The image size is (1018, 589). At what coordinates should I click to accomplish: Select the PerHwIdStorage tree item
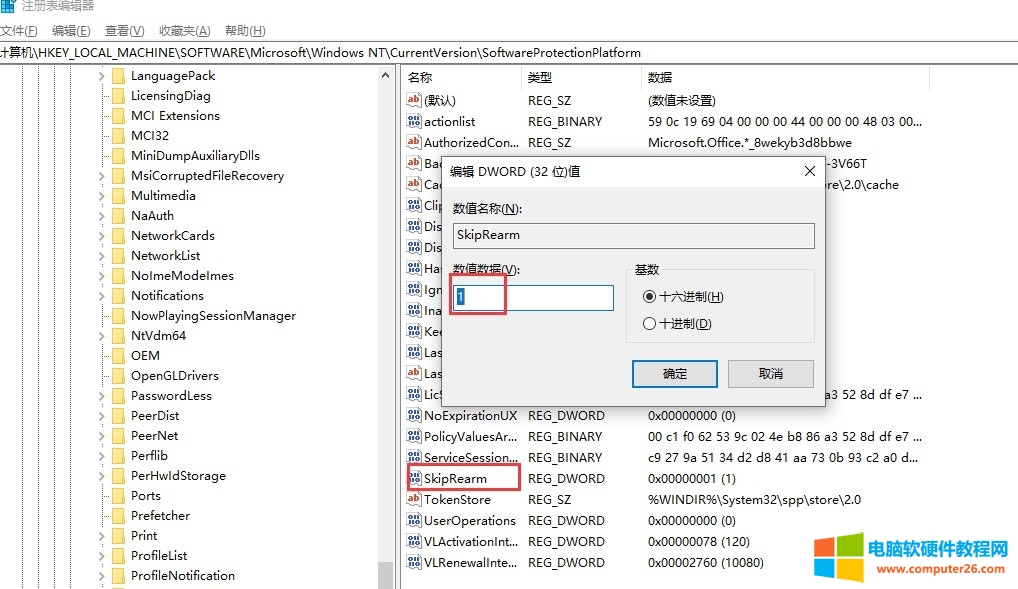coord(178,476)
